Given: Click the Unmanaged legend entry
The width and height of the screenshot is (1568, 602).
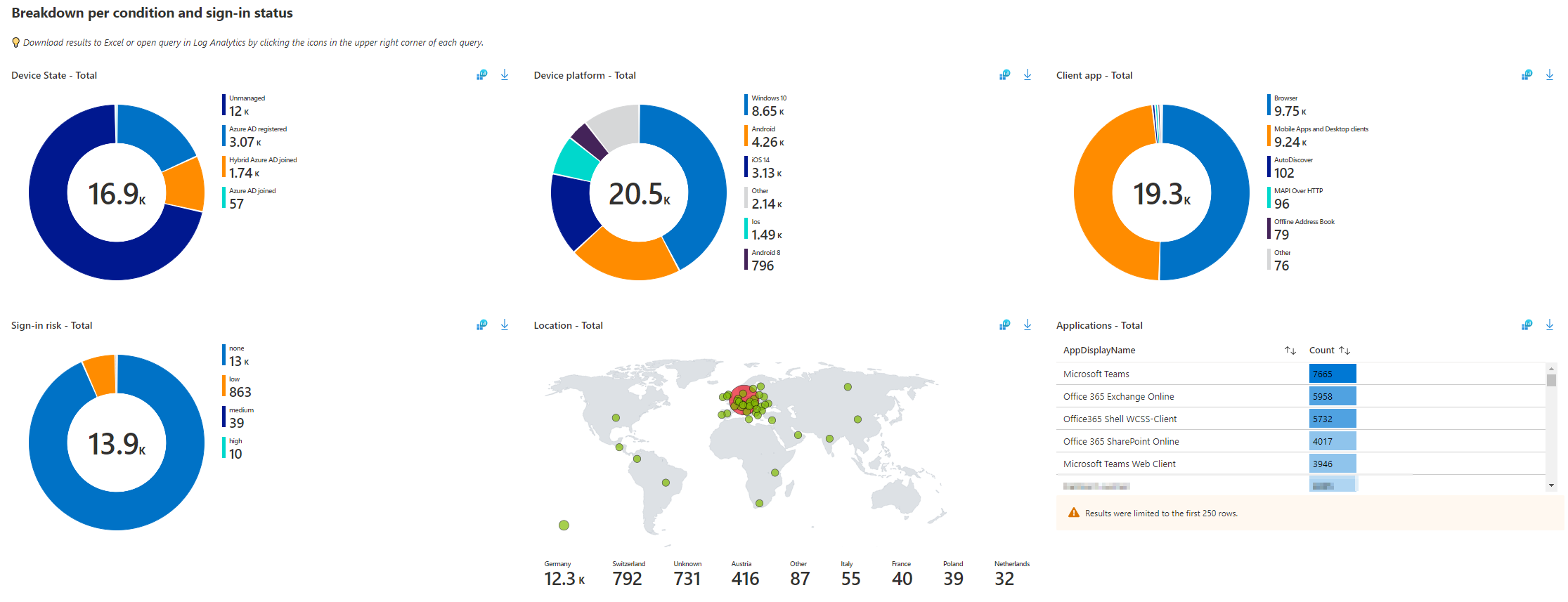Looking at the screenshot, I should coord(247,105).
